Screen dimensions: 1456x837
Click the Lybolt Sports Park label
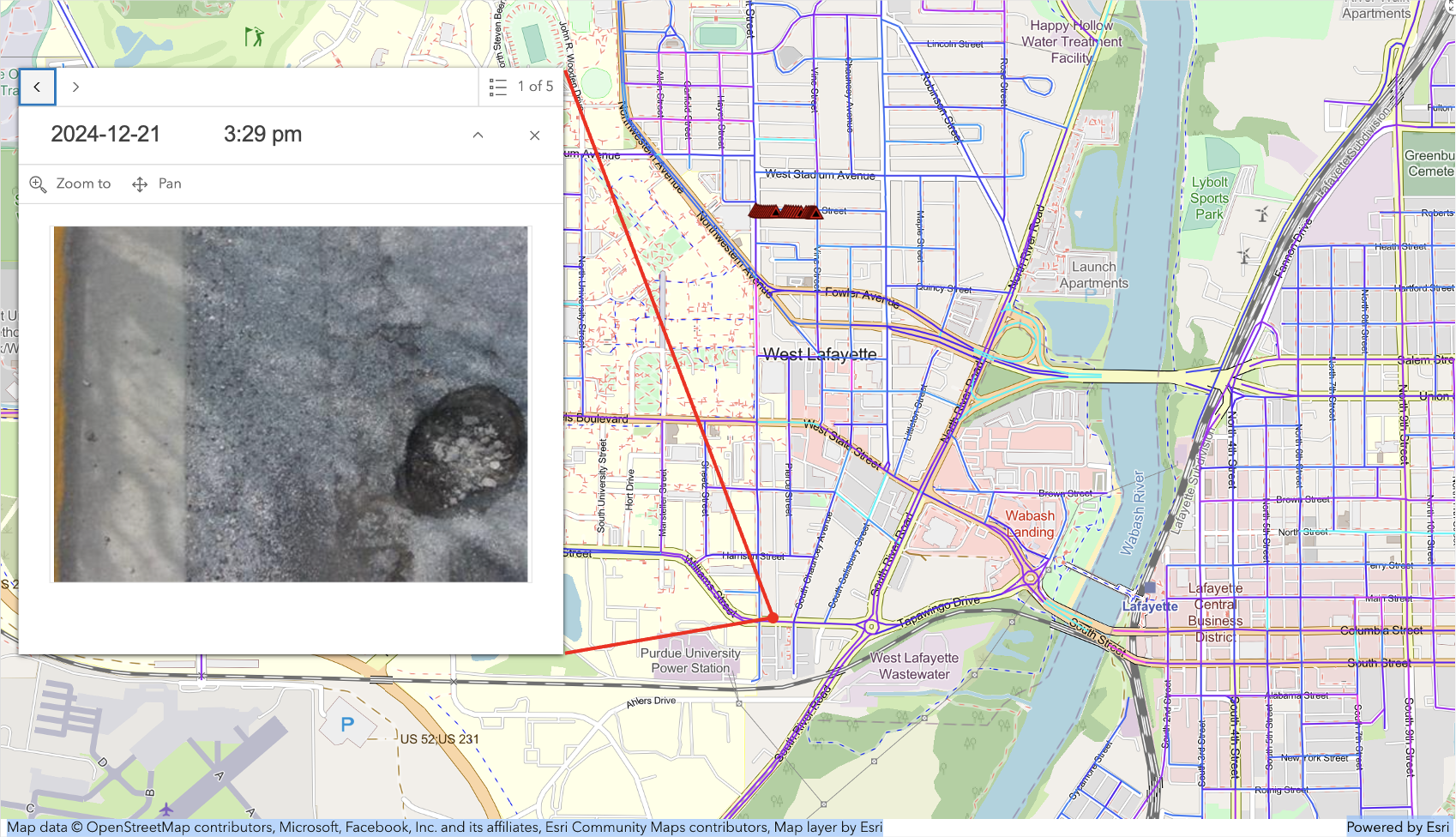pyautogui.click(x=1209, y=198)
